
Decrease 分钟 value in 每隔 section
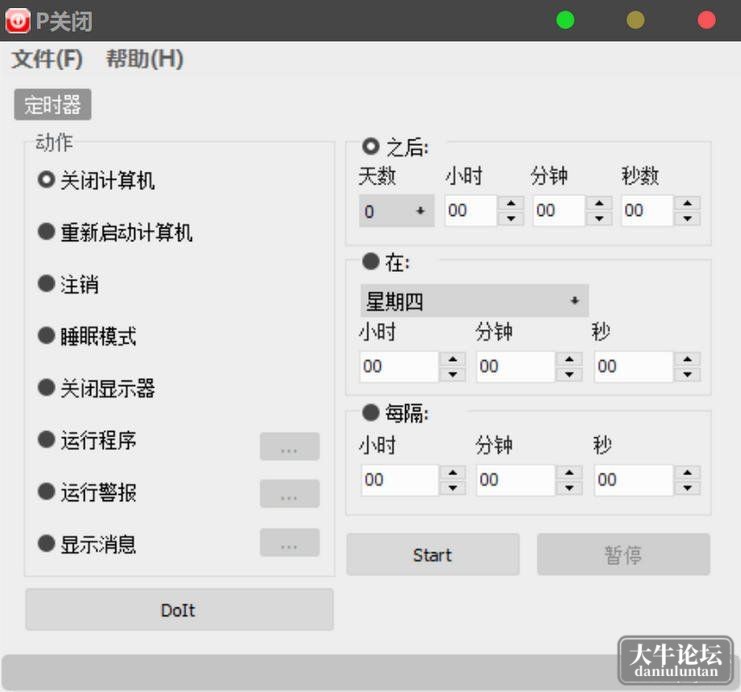[569, 488]
